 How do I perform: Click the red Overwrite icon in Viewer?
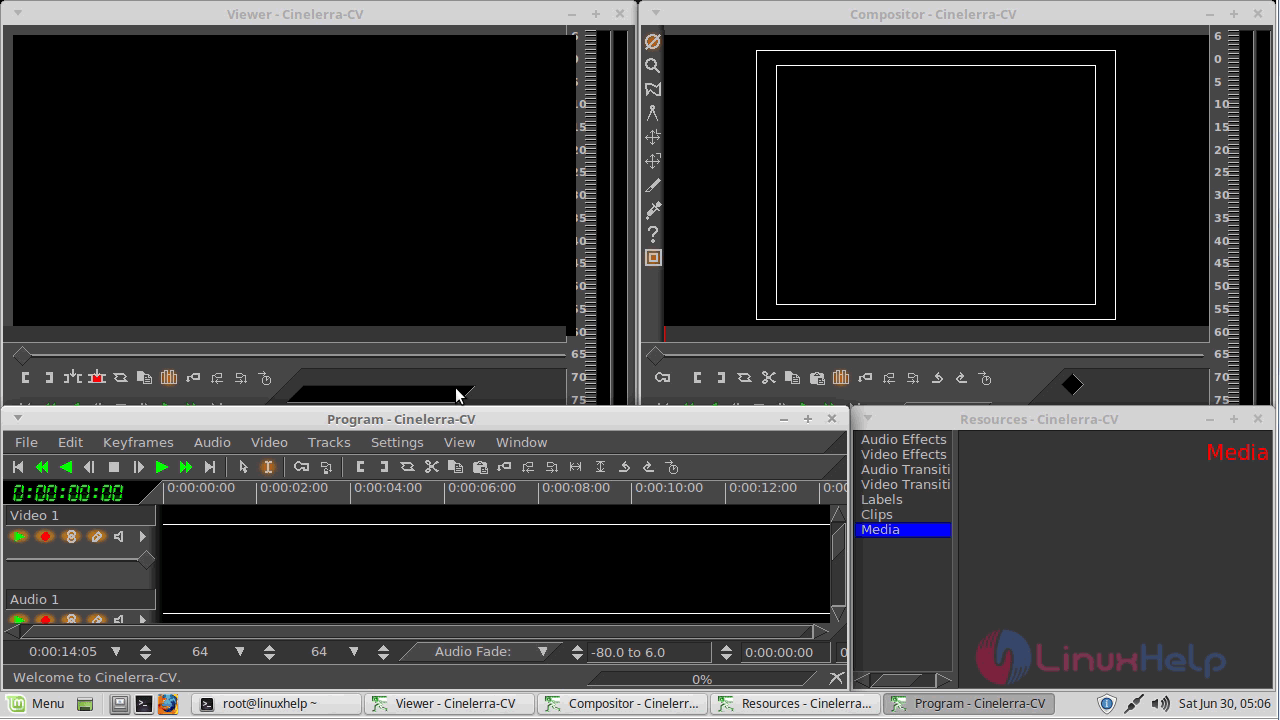(x=96, y=378)
